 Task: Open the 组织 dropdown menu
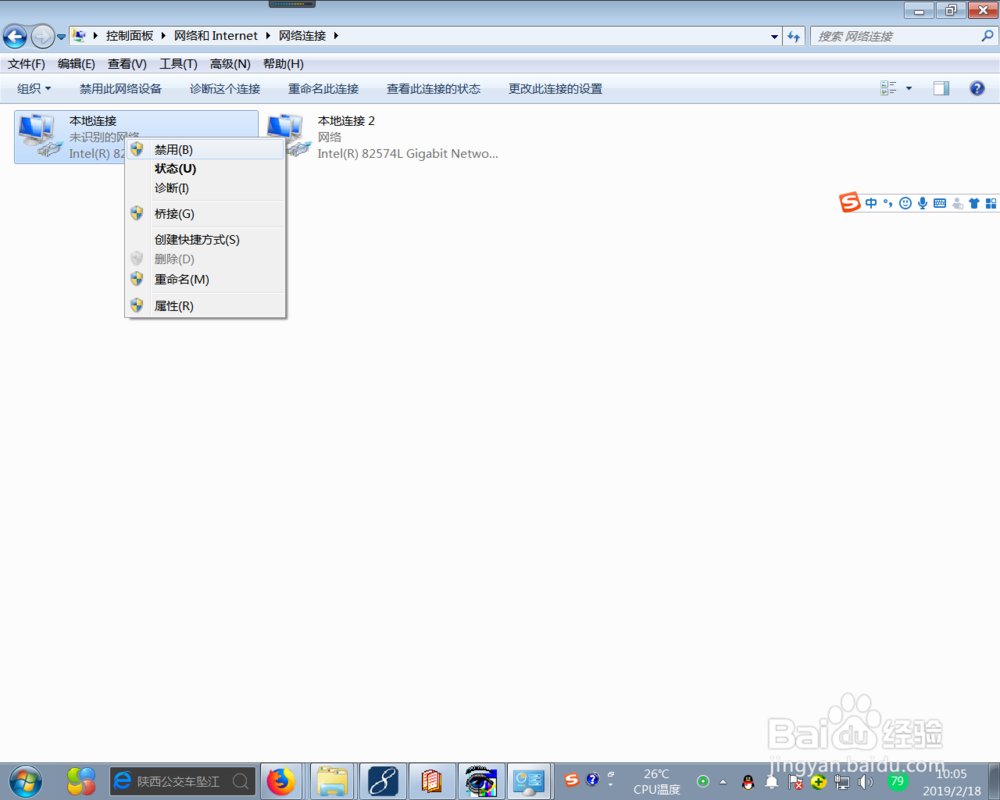[33, 88]
